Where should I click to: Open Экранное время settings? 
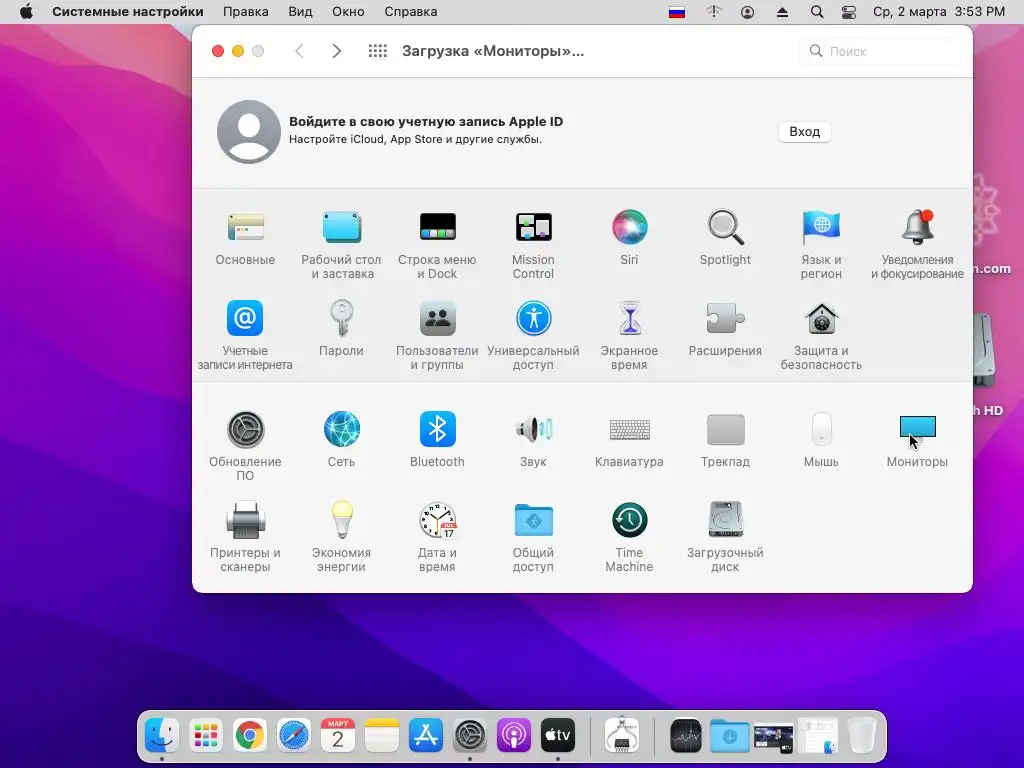(629, 336)
